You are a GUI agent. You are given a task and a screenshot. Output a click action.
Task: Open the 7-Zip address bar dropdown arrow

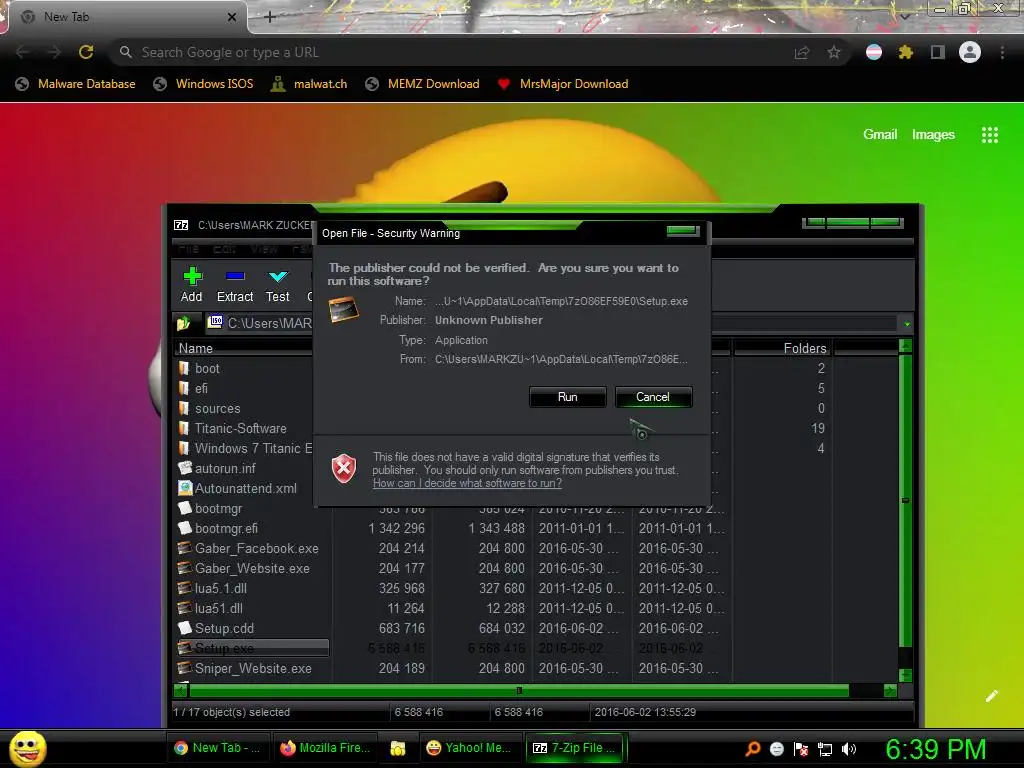[x=907, y=324]
